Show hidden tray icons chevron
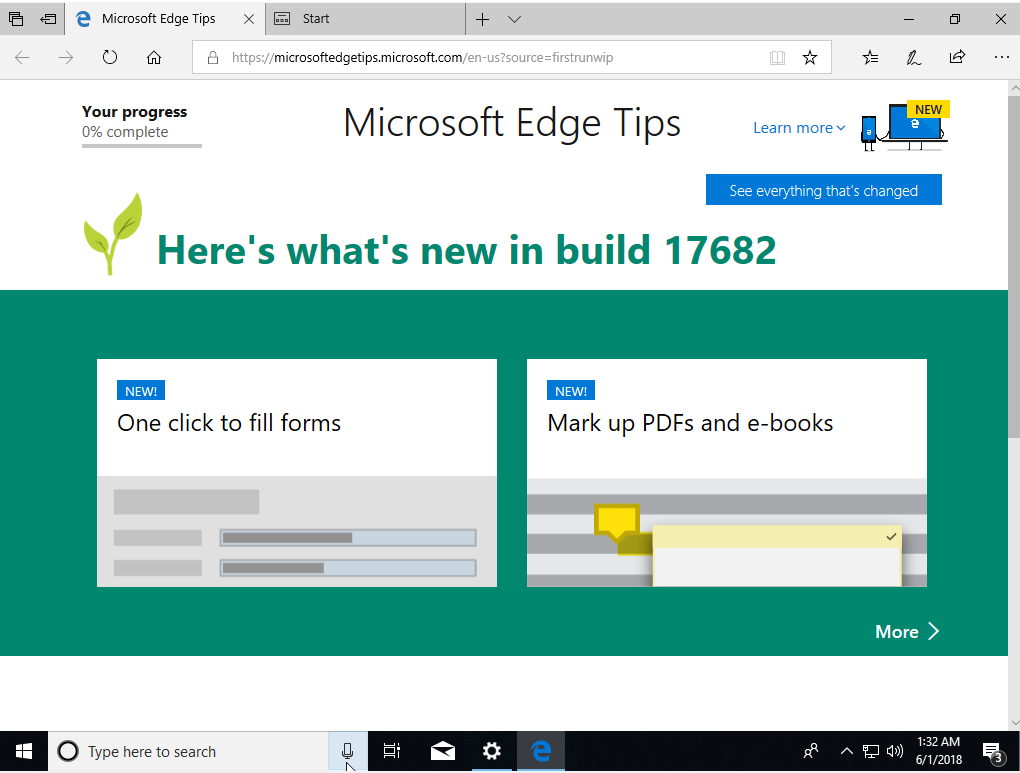The image size is (1020, 773). (846, 752)
